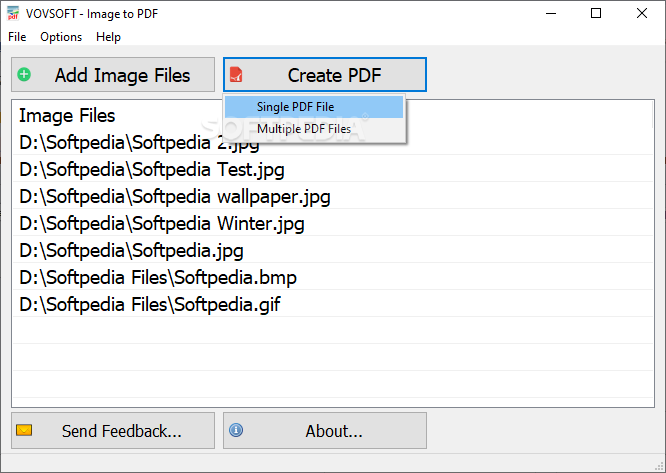Click the green plus icon on Add Image Files
Screen dimensions: 666x473
click(x=24, y=74)
